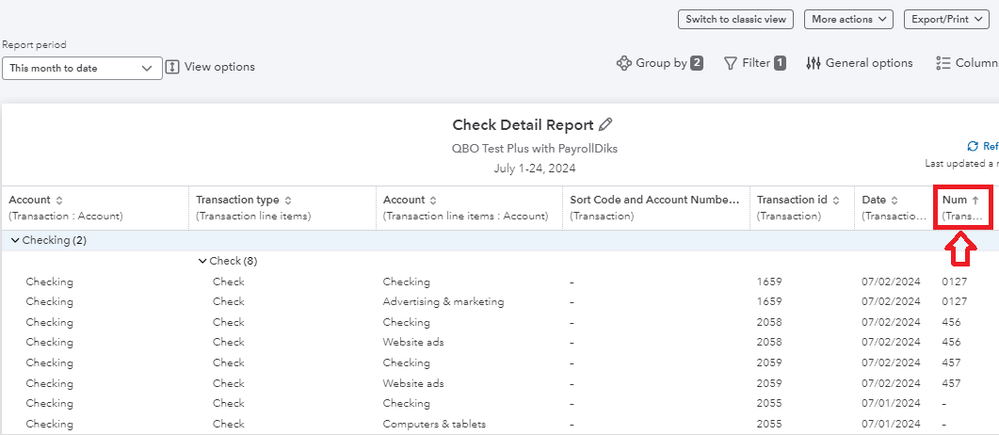Click the General options sliders icon
Screen dimensions: 999x435
813,63
